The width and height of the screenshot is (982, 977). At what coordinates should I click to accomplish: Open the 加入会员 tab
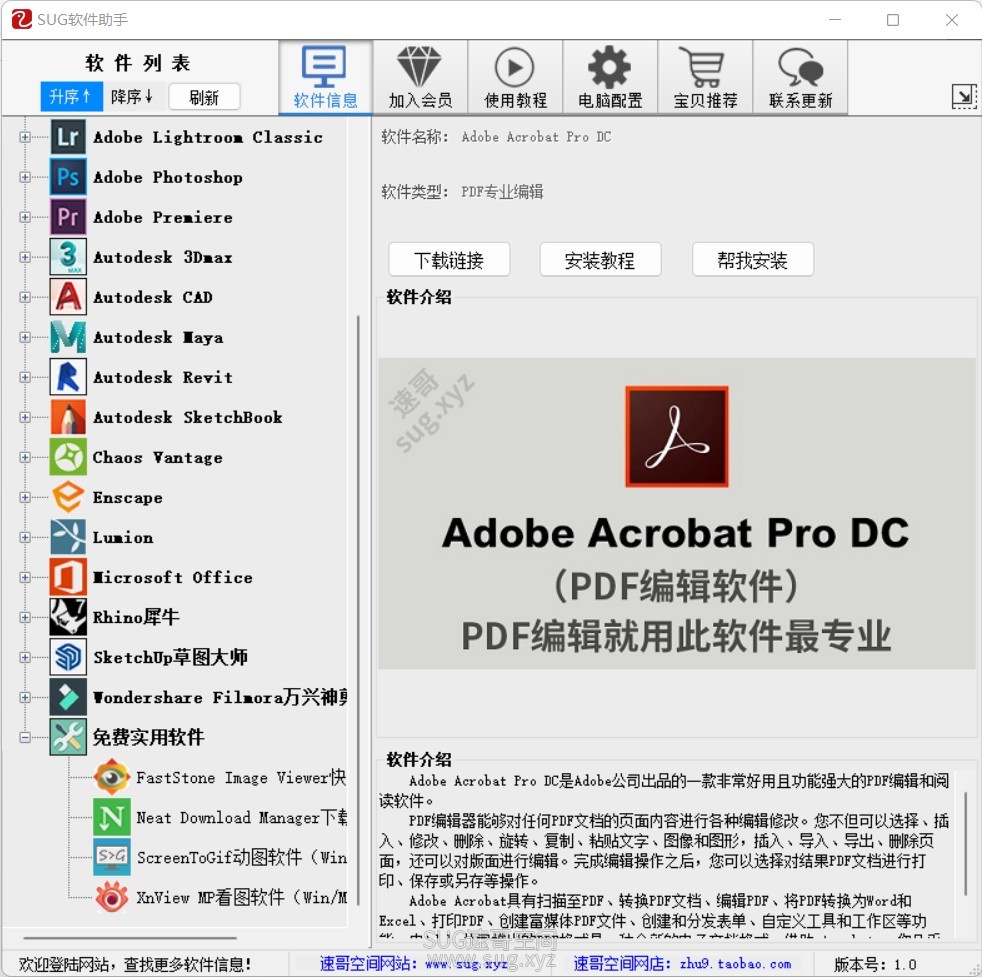point(420,77)
